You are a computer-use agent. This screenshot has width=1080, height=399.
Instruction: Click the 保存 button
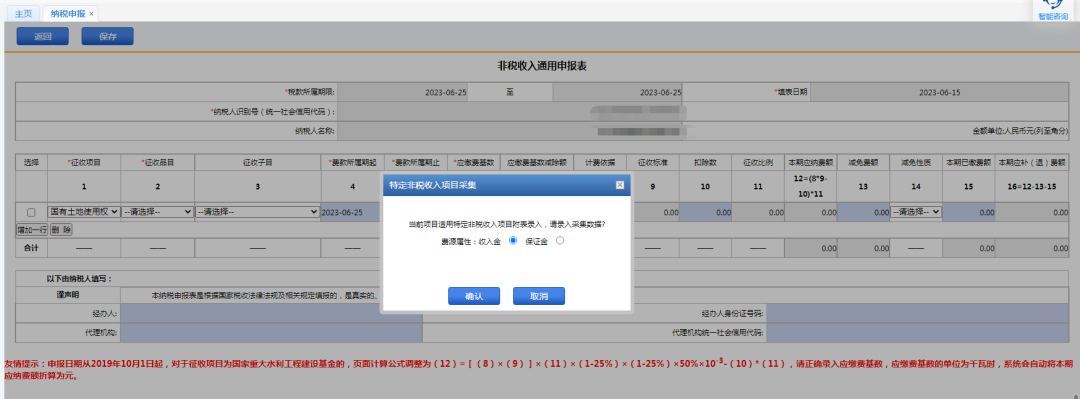pos(107,37)
